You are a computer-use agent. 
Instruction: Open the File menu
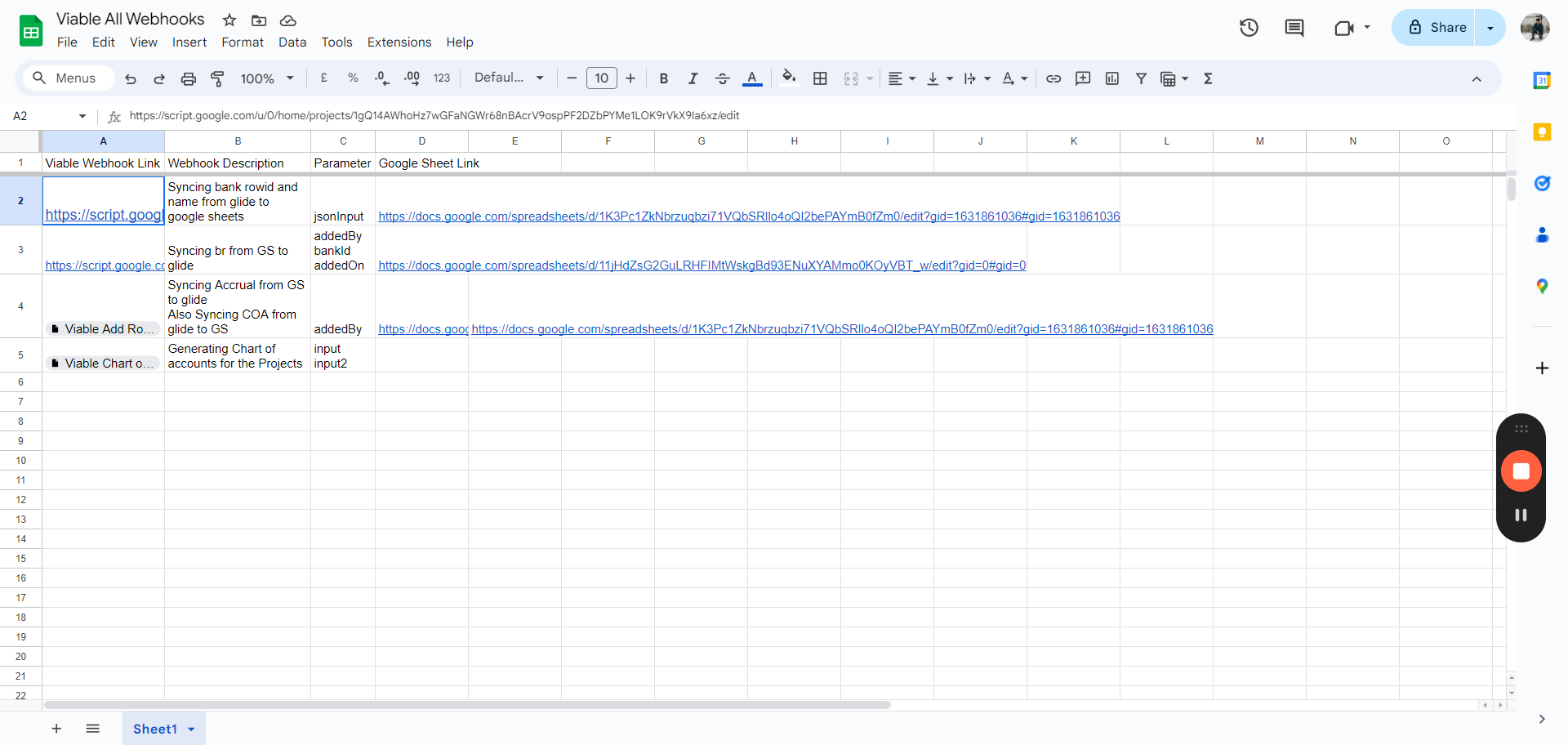(x=67, y=42)
